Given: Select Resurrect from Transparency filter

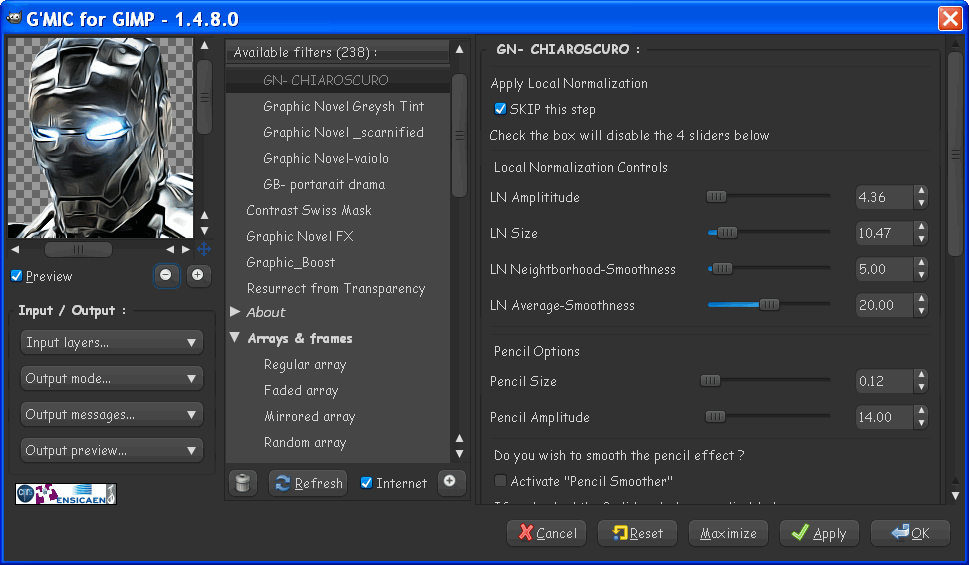Looking at the screenshot, I should click(337, 288).
